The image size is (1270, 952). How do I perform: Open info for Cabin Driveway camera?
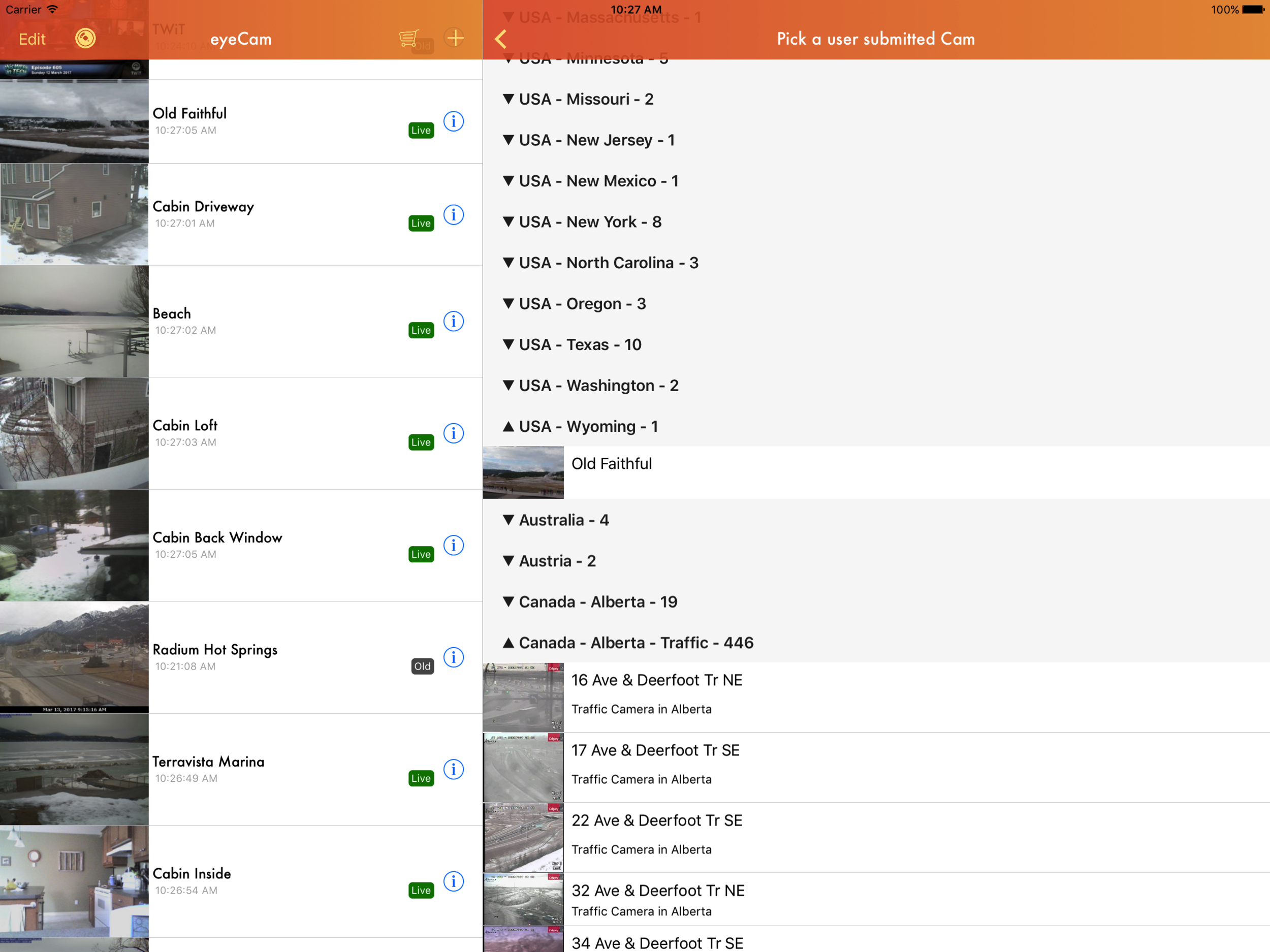pos(454,215)
